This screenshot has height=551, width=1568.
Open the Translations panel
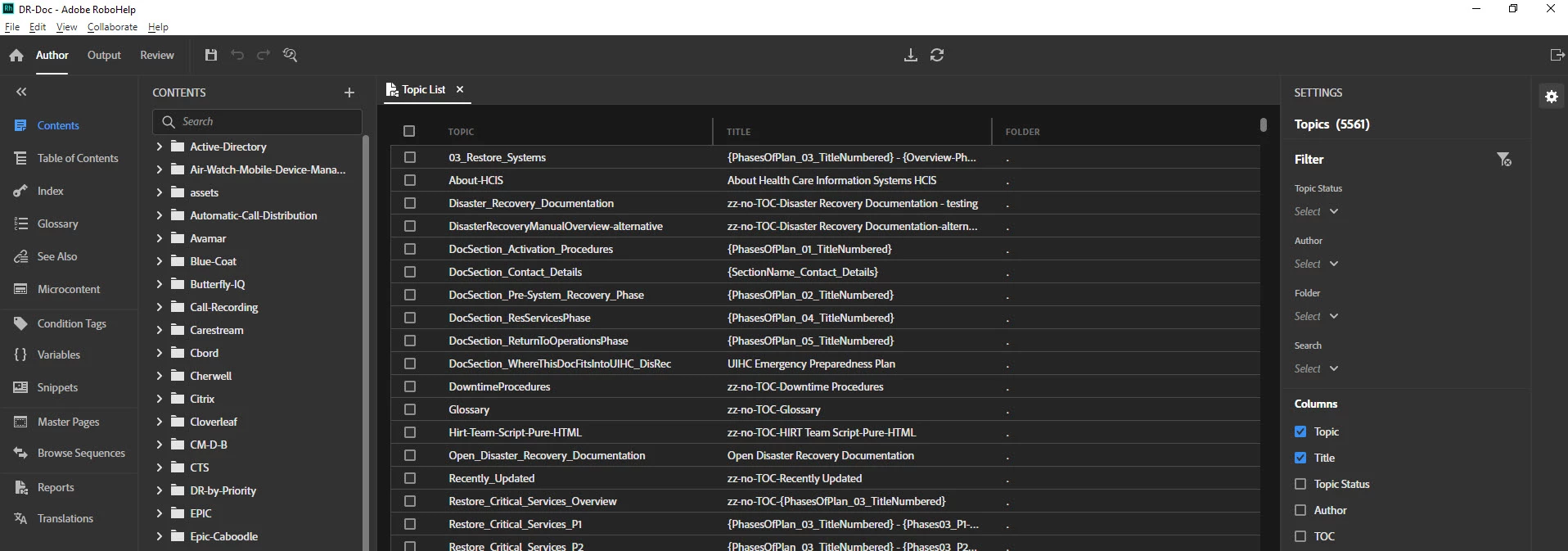[x=65, y=518]
